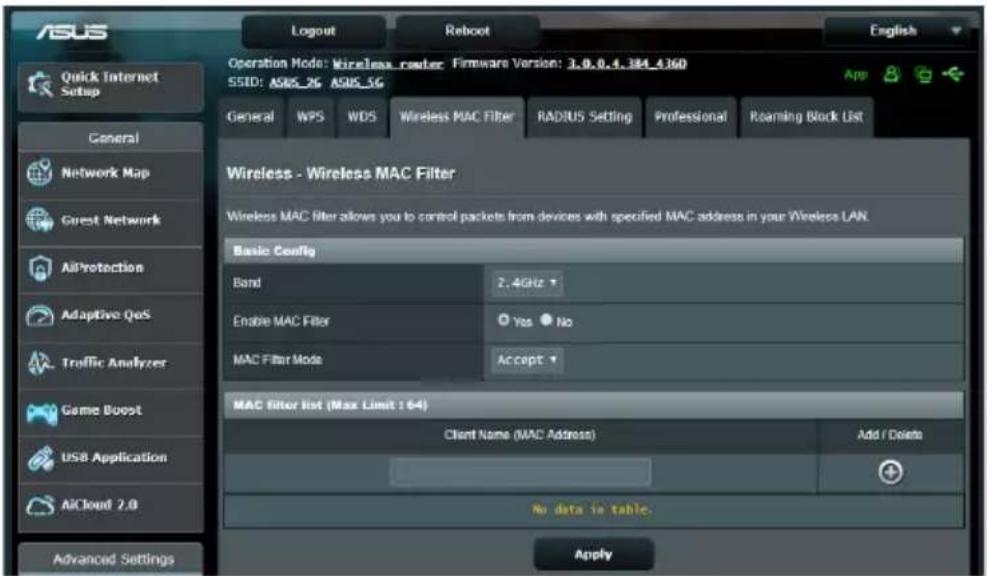
Task: Open USB Application menu label
Action: (x=114, y=458)
